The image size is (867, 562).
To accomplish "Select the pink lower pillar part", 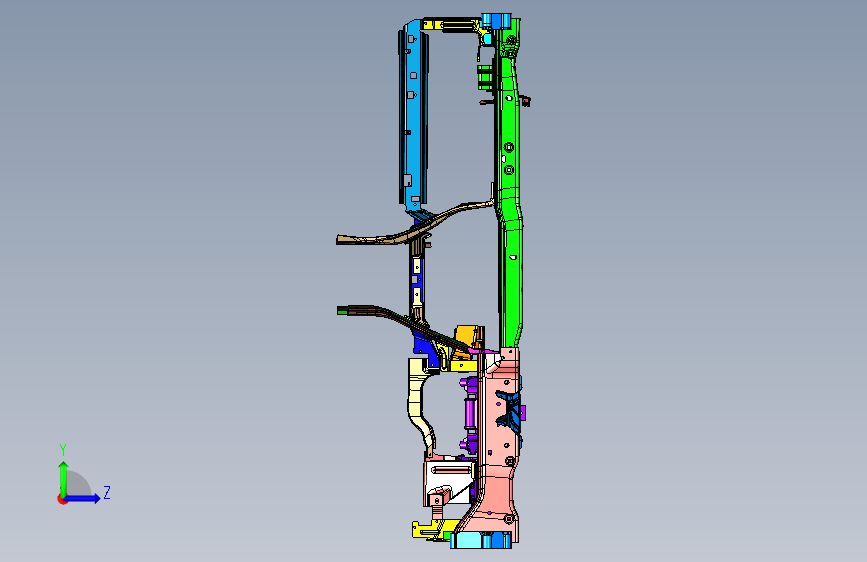I will 498,443.
